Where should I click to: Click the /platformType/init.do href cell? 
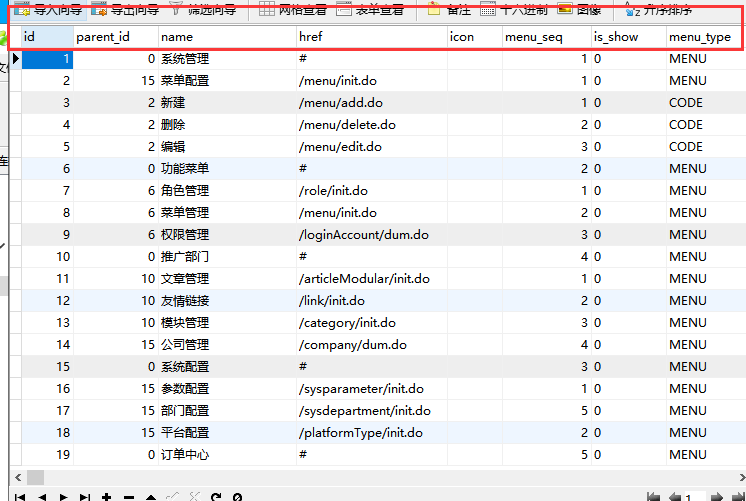tap(372, 432)
